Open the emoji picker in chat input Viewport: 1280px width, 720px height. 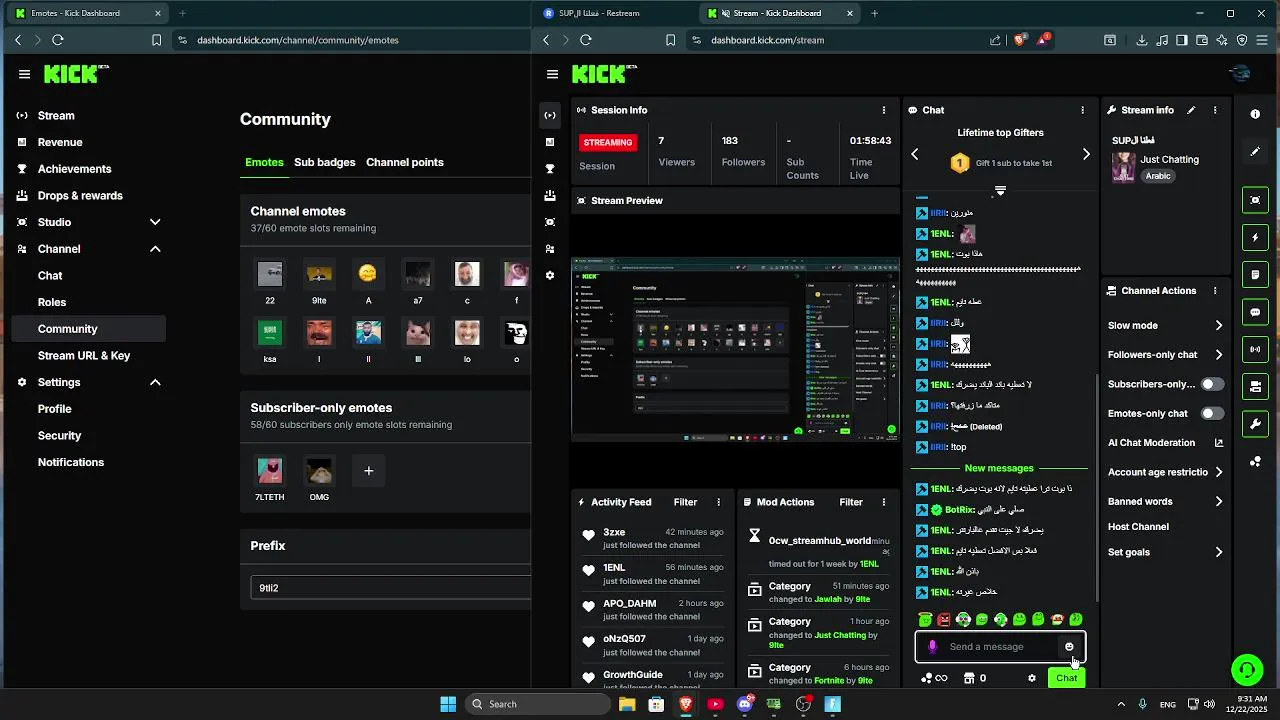[1069, 647]
